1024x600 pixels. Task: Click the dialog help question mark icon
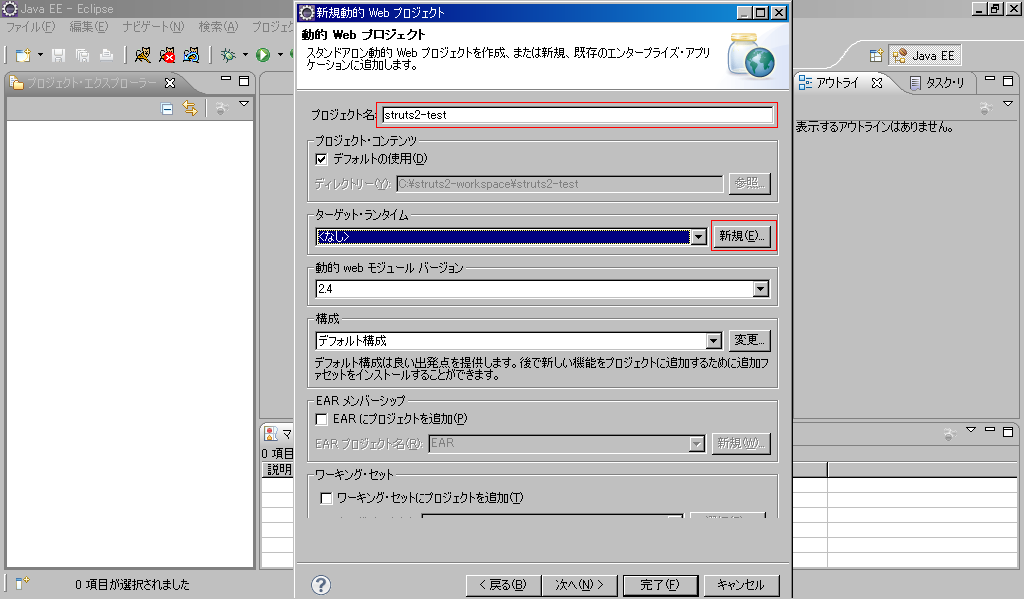[321, 585]
